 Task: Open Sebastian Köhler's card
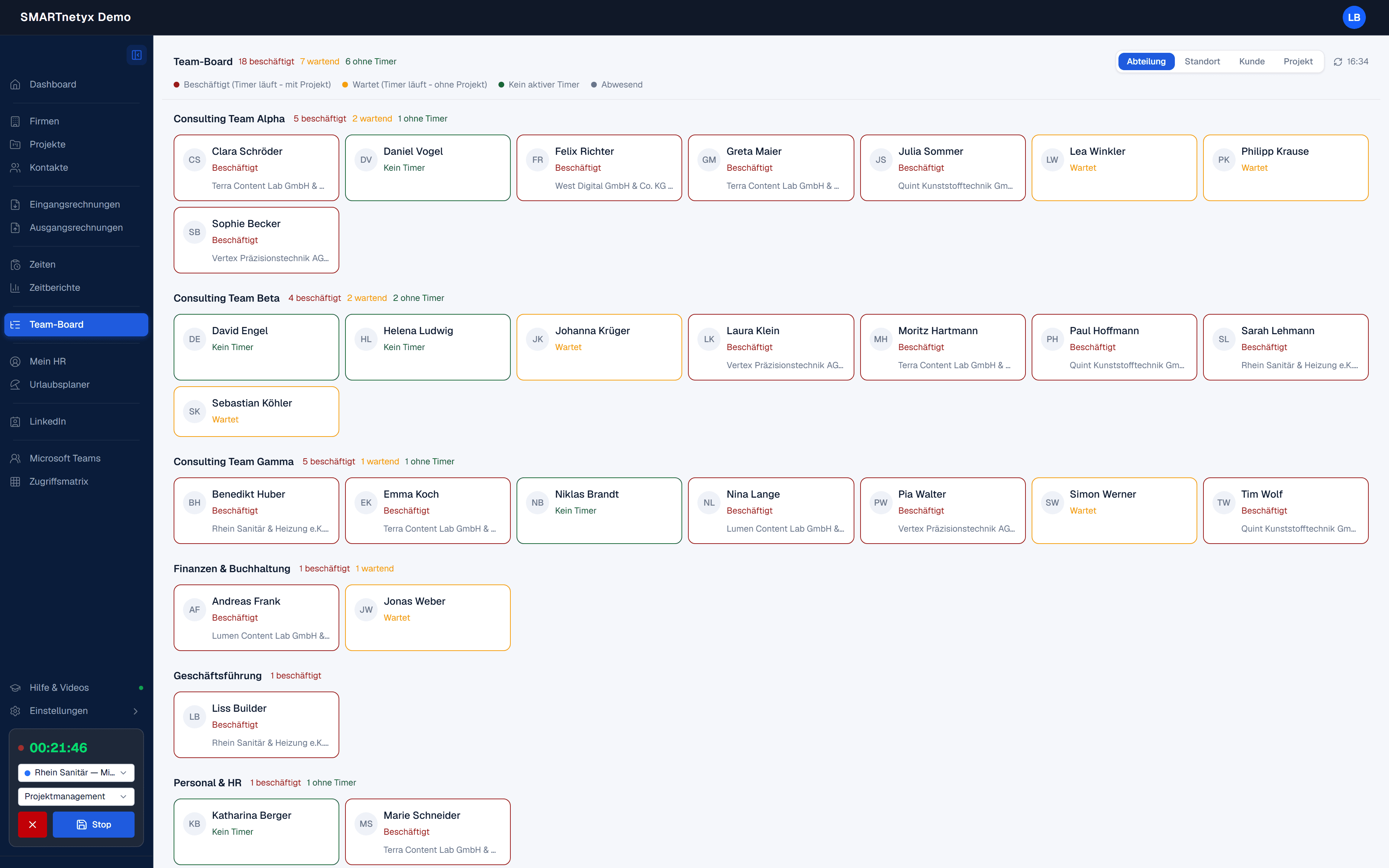pyautogui.click(x=256, y=412)
